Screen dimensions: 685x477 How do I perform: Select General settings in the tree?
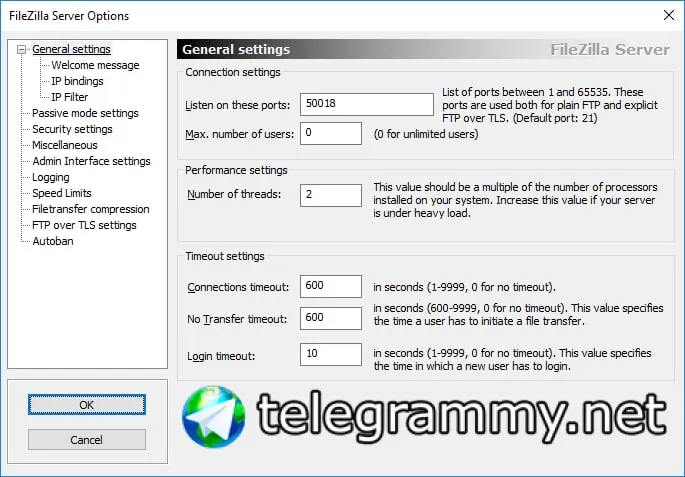coord(71,49)
